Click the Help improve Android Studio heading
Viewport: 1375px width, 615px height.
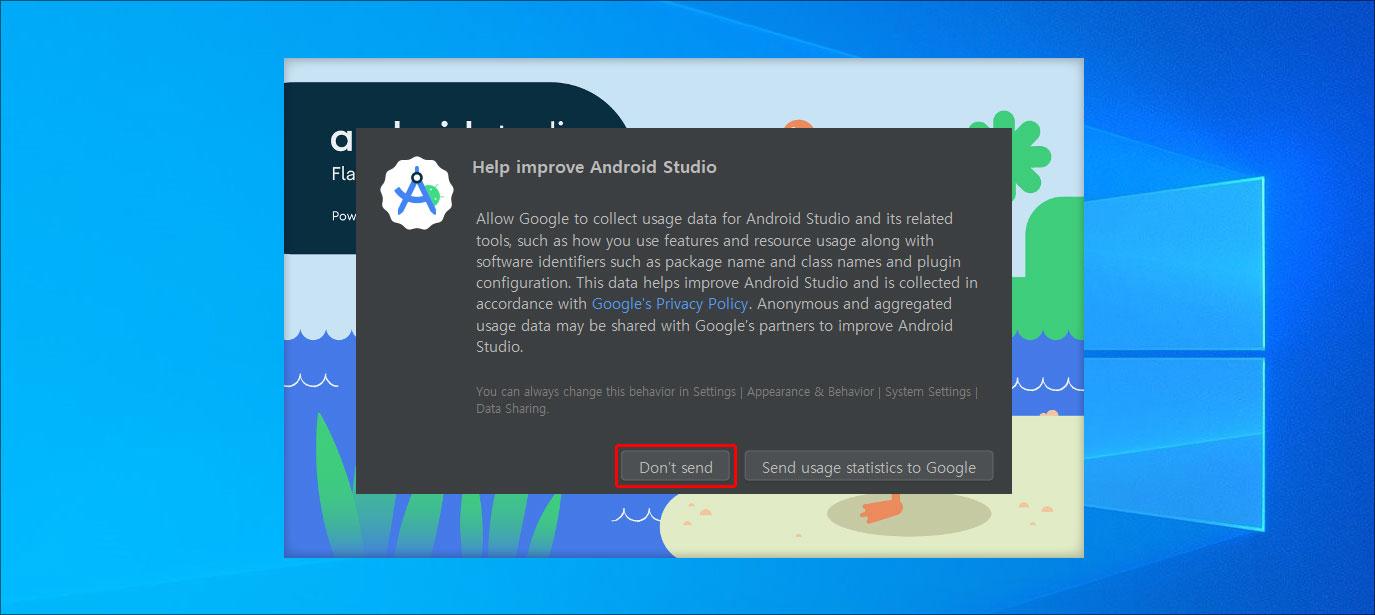coord(594,167)
